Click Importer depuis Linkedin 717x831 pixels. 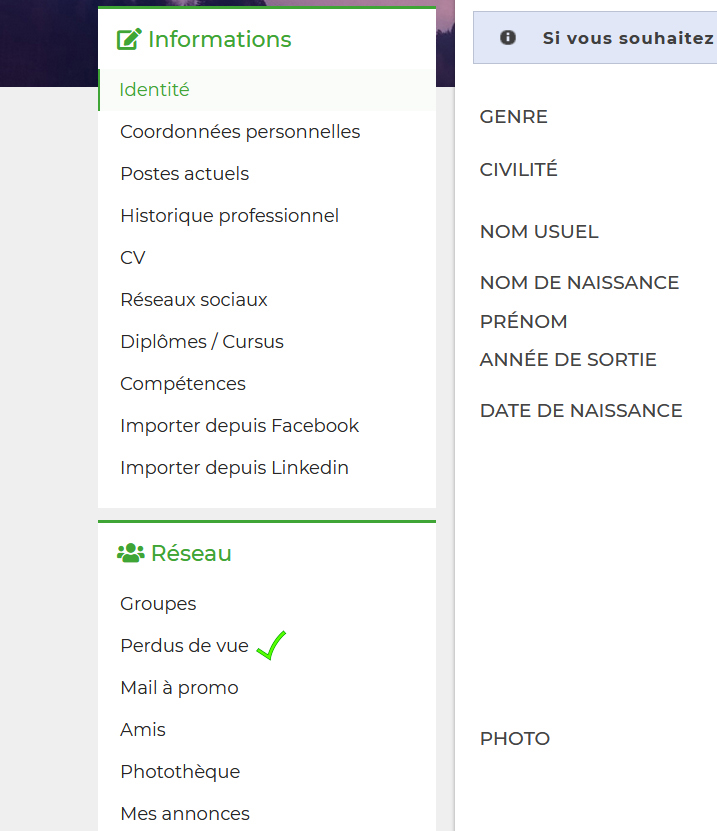point(234,468)
